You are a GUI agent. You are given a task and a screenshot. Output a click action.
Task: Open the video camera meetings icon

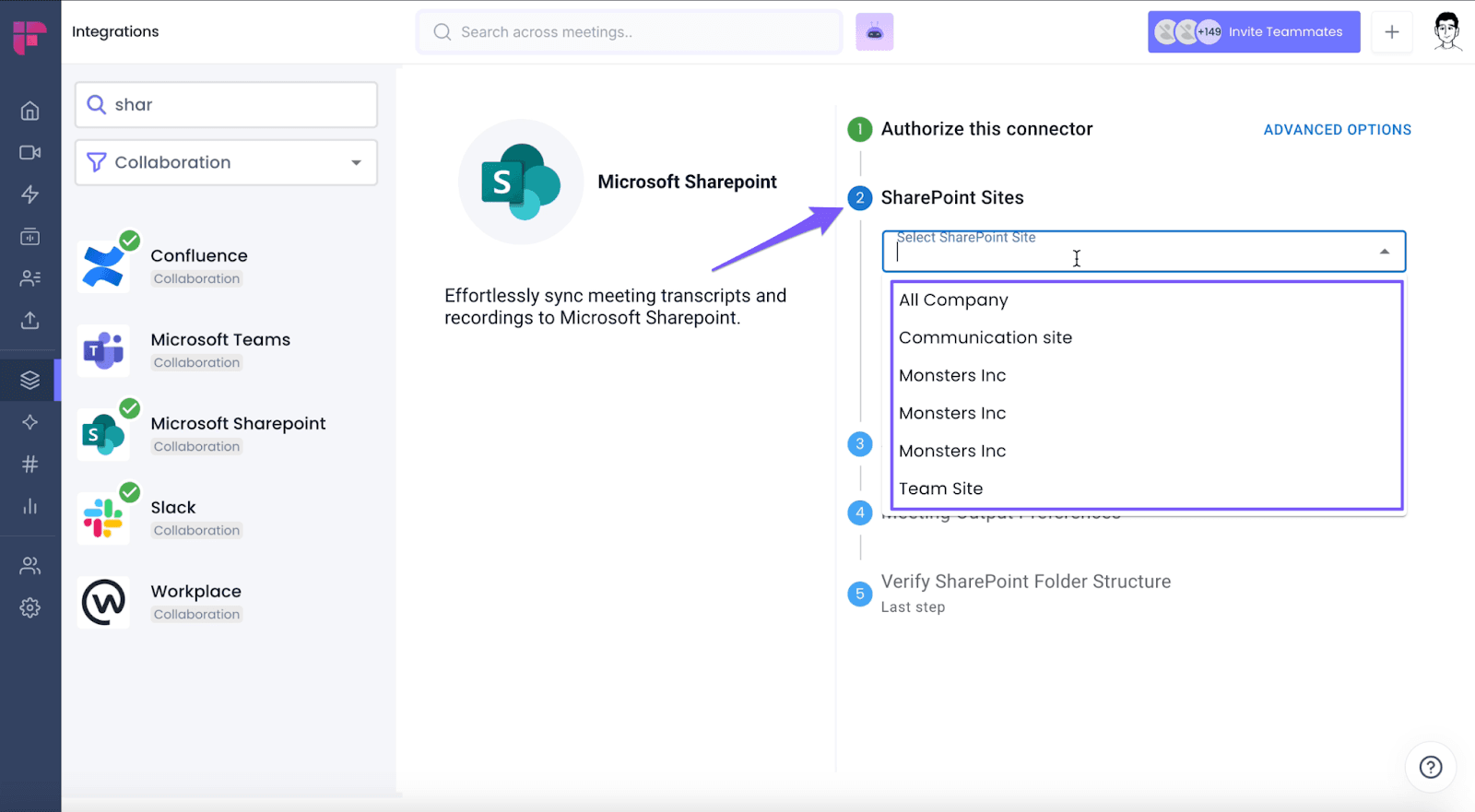click(x=29, y=152)
